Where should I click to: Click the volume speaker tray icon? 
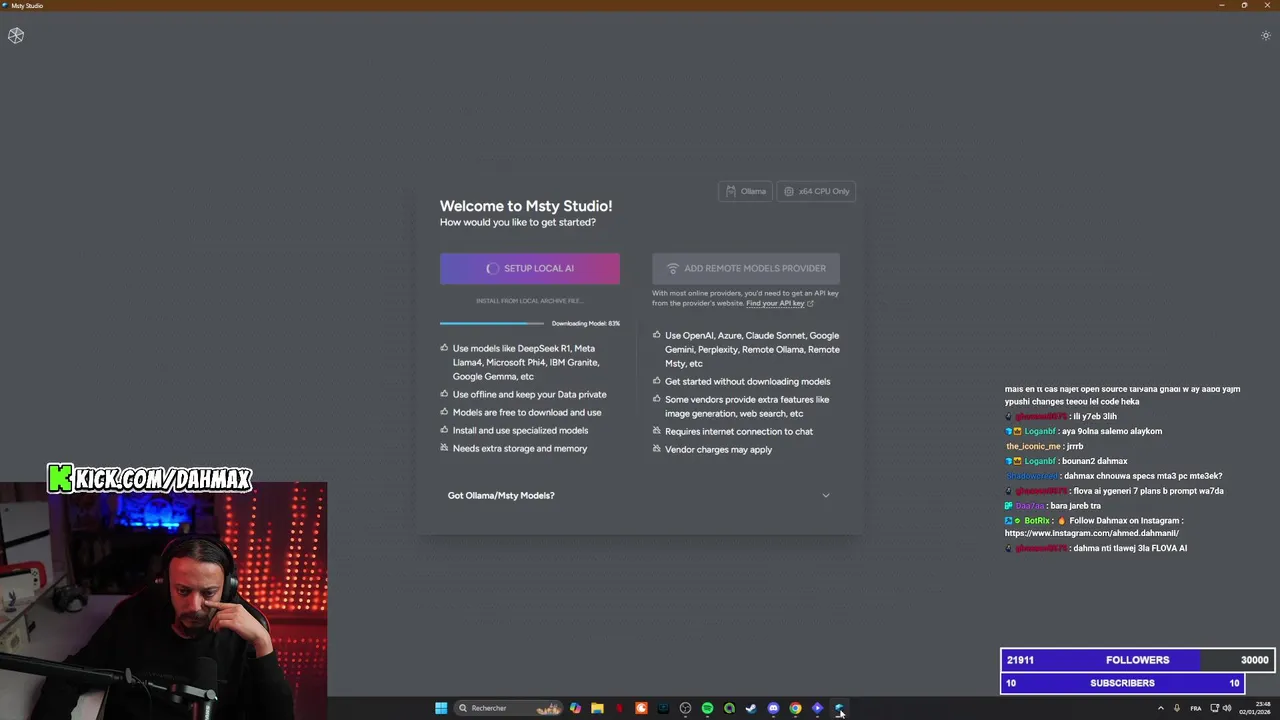[x=1227, y=708]
